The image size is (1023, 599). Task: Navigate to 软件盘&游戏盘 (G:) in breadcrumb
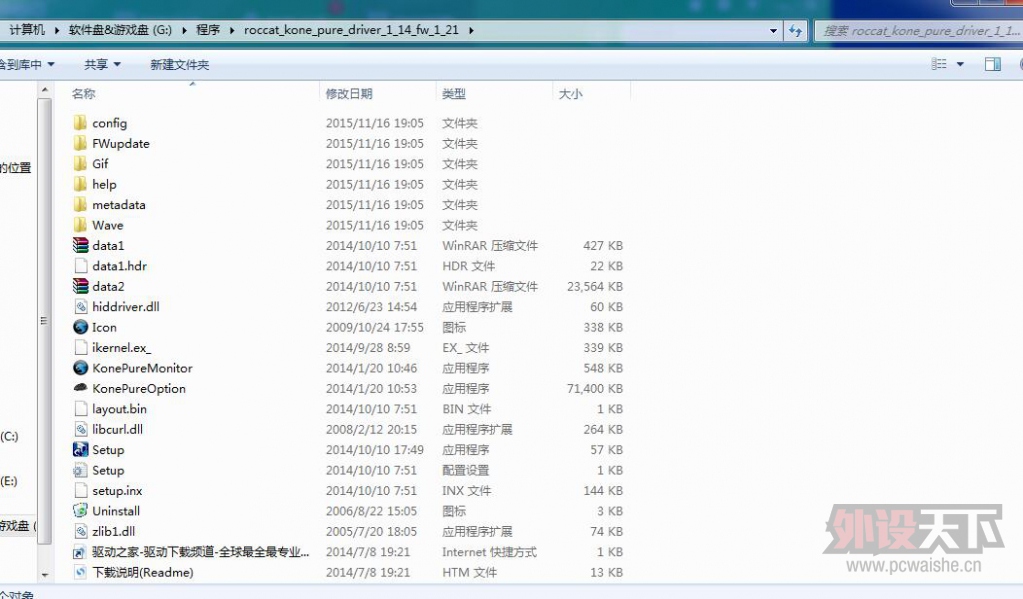(120, 30)
